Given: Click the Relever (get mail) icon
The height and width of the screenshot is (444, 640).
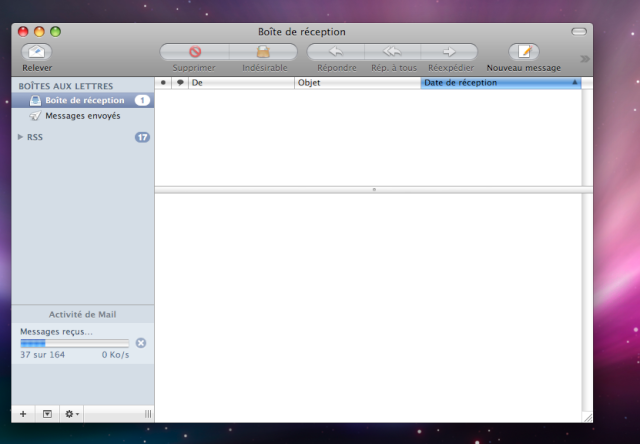Looking at the screenshot, I should coord(37,52).
